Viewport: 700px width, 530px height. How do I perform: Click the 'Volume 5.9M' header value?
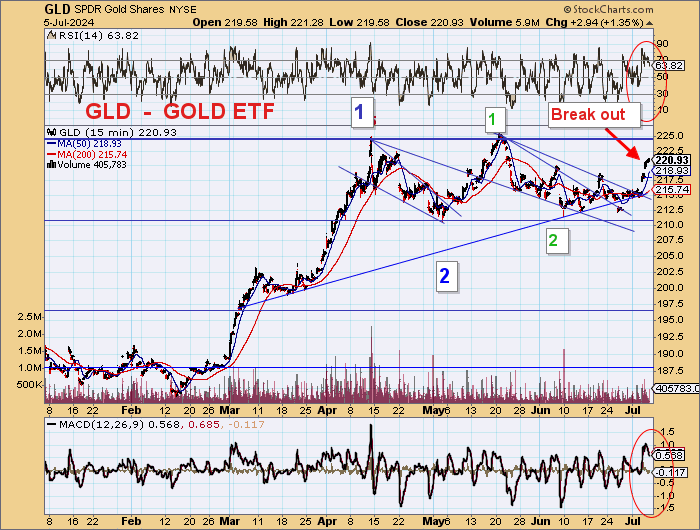(504, 22)
